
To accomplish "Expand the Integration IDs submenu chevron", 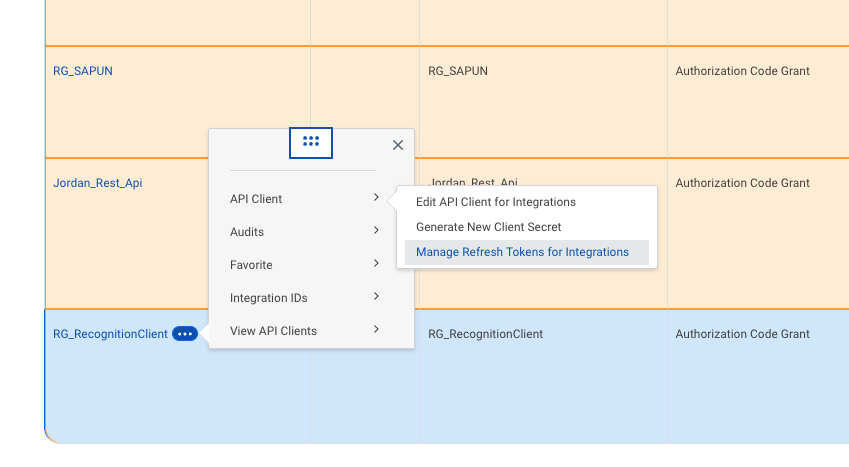I will [376, 297].
